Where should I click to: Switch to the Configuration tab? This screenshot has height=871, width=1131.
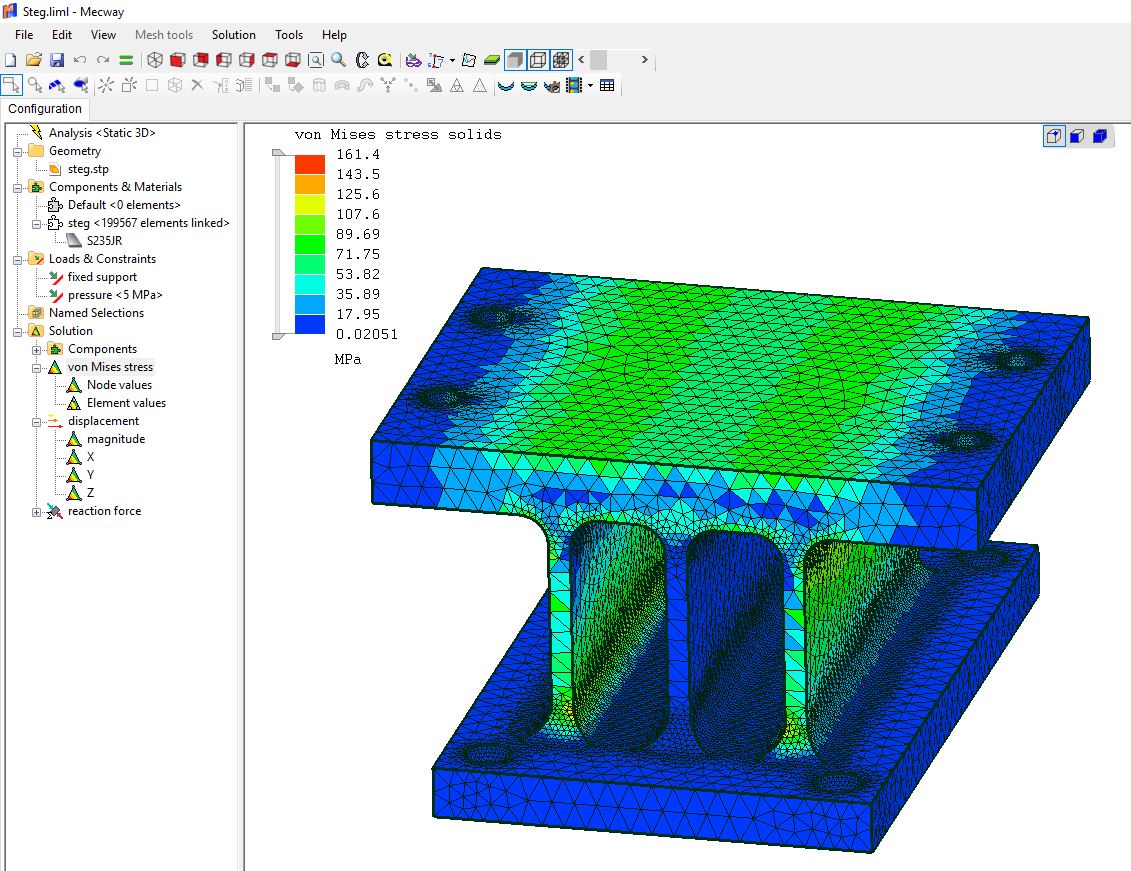coord(45,109)
